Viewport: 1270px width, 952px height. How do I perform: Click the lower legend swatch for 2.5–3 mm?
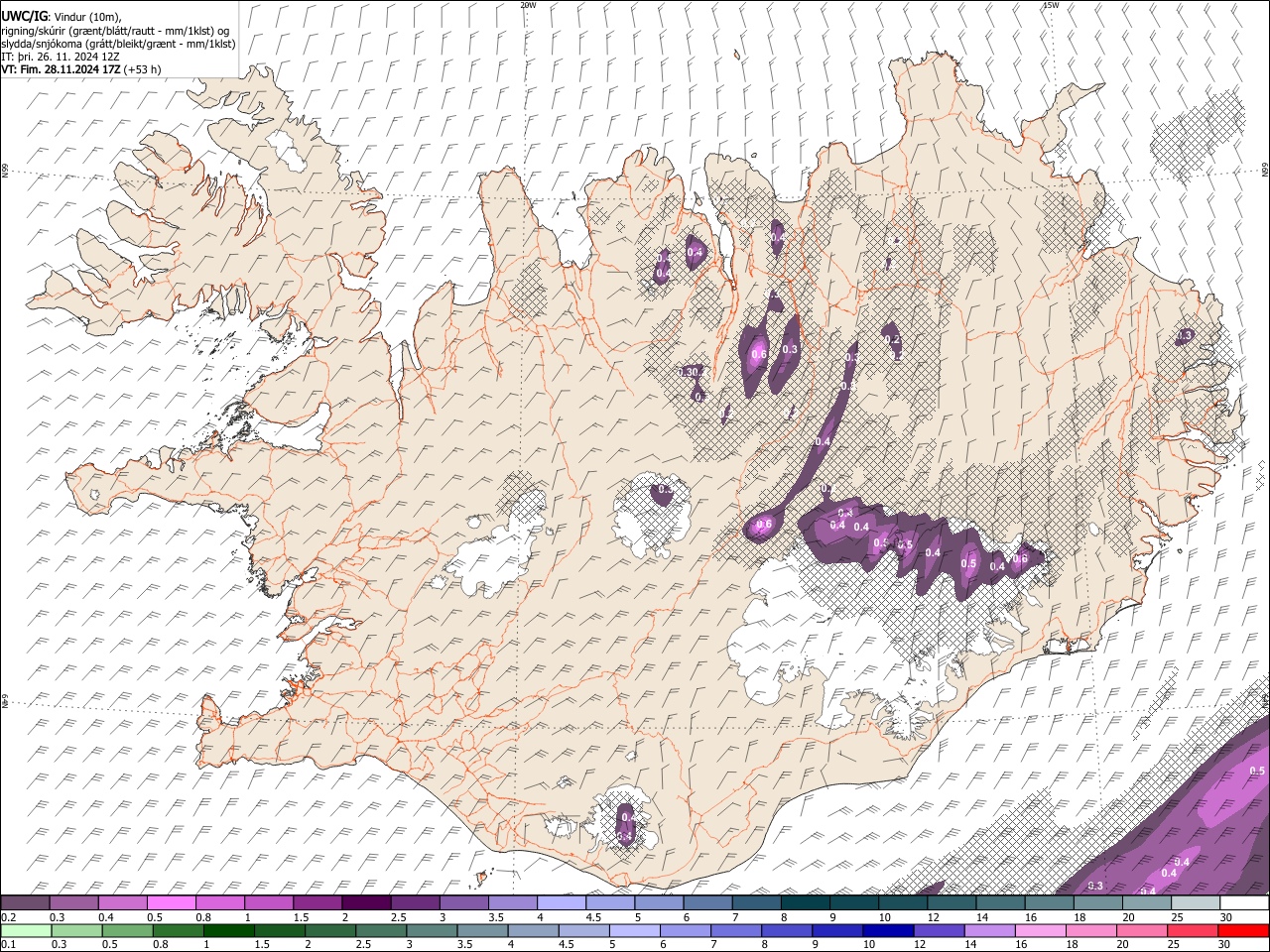tap(380, 930)
